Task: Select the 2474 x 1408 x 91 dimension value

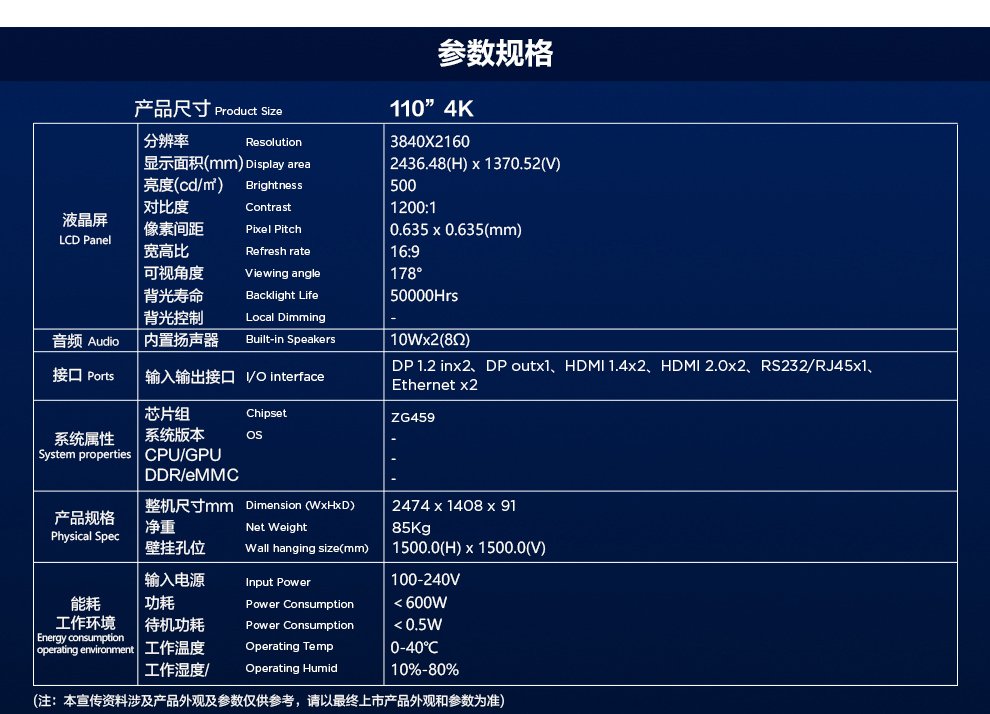Action: 454,506
